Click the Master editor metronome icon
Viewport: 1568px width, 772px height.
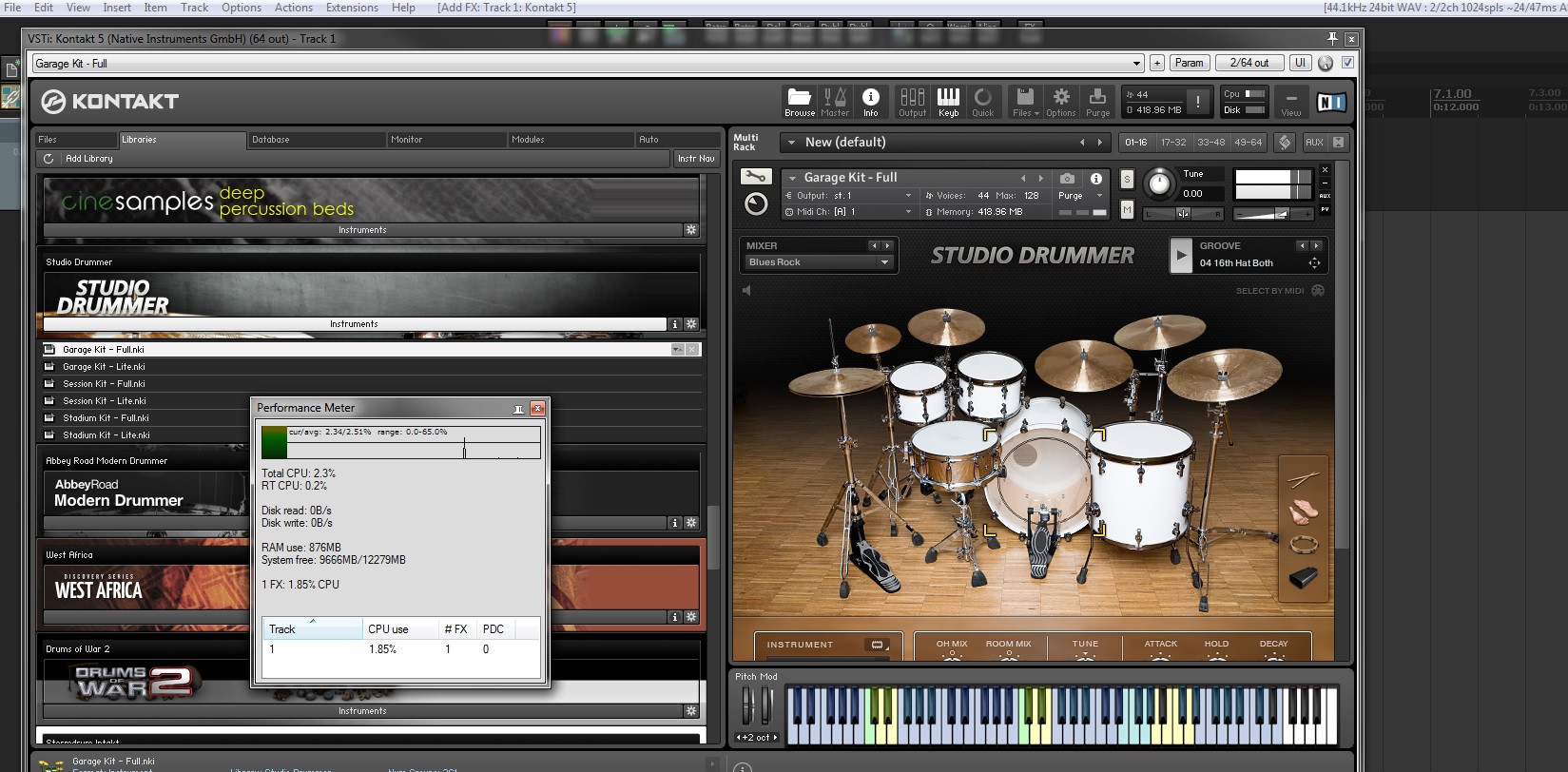click(x=835, y=101)
